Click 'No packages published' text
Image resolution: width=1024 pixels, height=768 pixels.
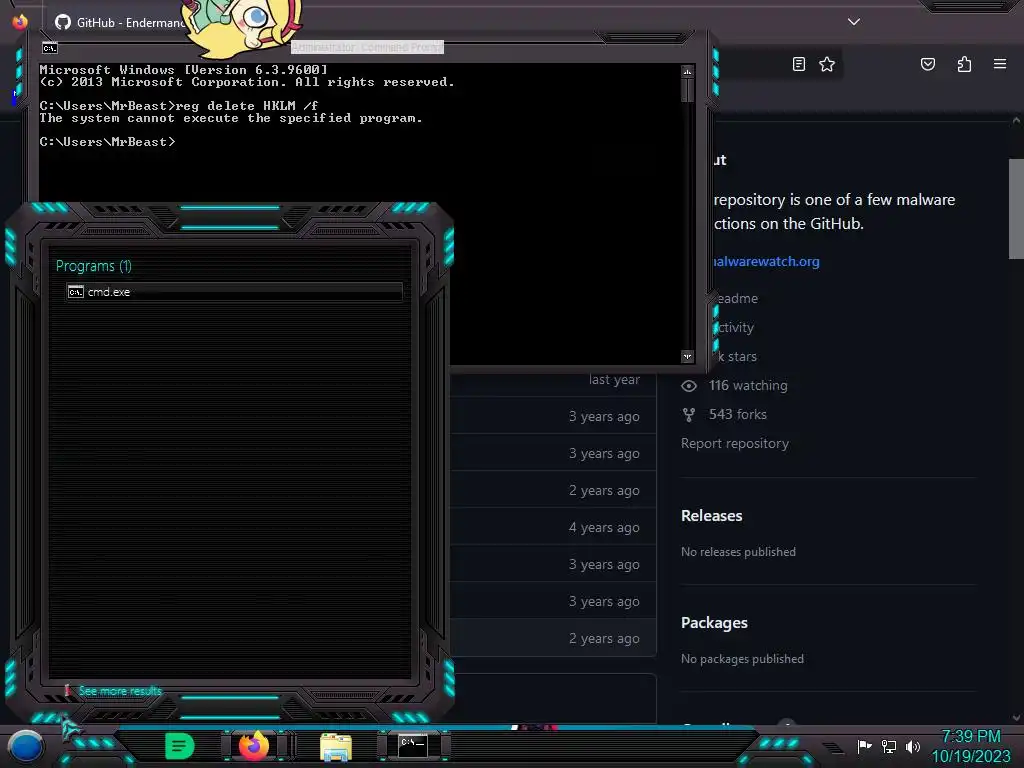[x=742, y=659]
